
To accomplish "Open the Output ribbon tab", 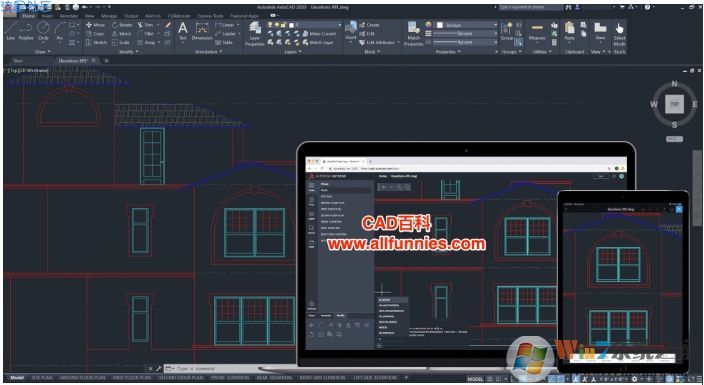I will pos(131,16).
